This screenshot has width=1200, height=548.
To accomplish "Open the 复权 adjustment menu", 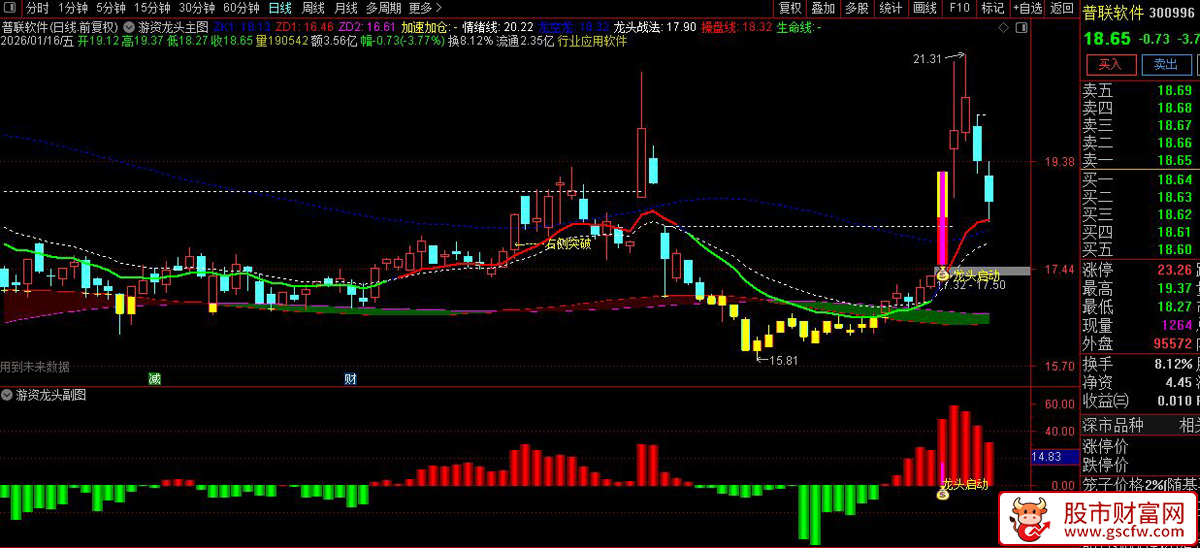I will (x=790, y=8).
